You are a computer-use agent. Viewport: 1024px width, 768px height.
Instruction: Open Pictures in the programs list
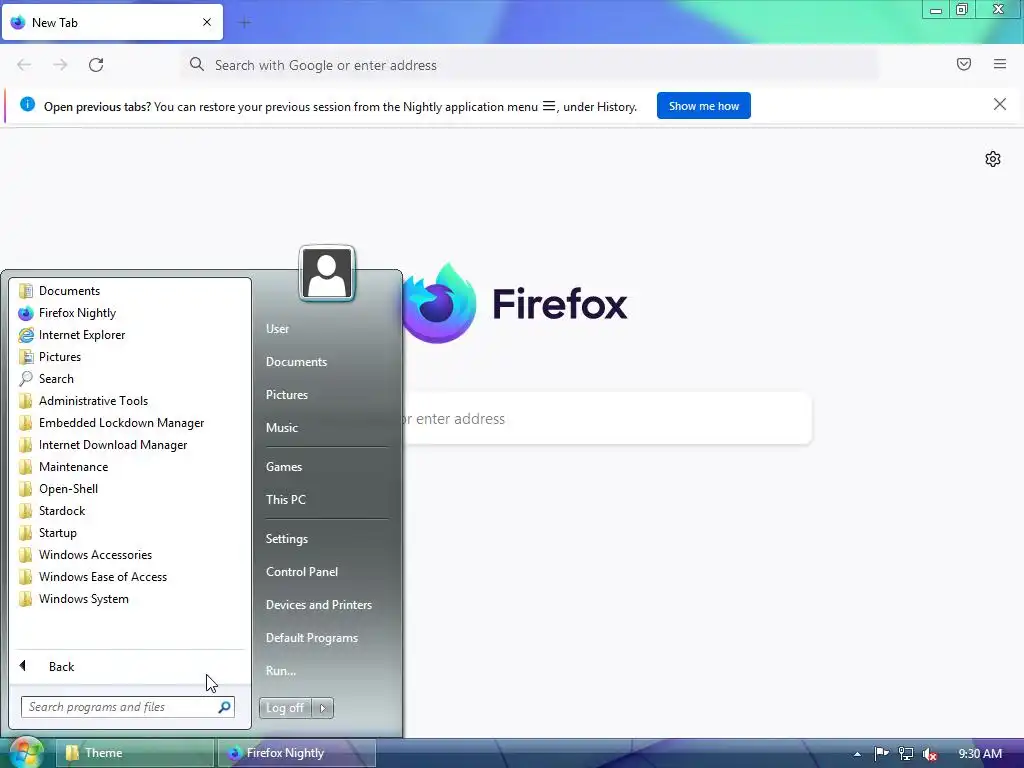click(130, 357)
